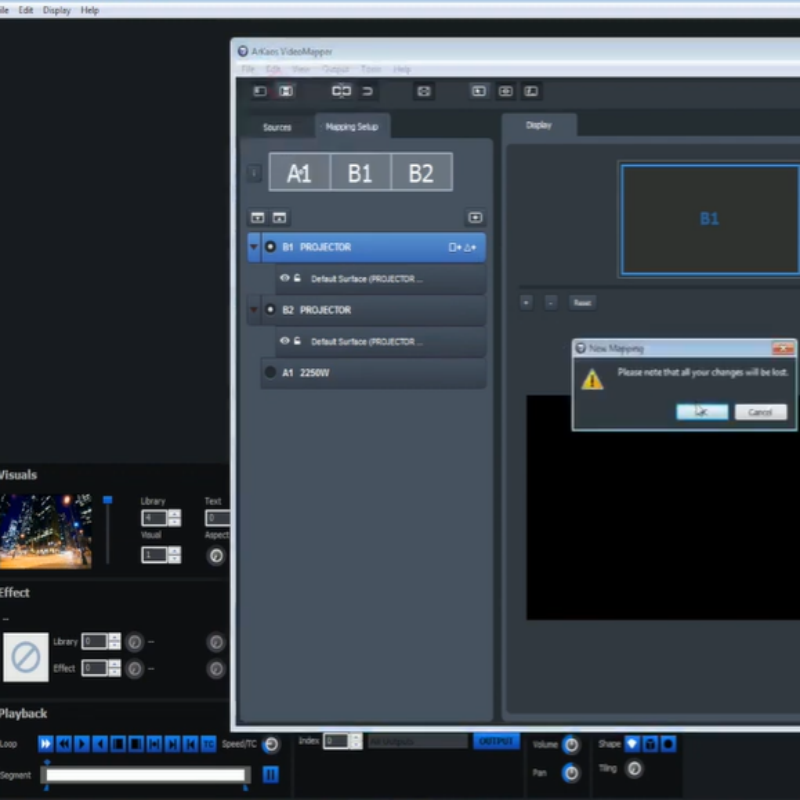Image resolution: width=800 pixels, height=800 pixels.
Task: Select the city night visual thumbnail
Action: (x=46, y=531)
